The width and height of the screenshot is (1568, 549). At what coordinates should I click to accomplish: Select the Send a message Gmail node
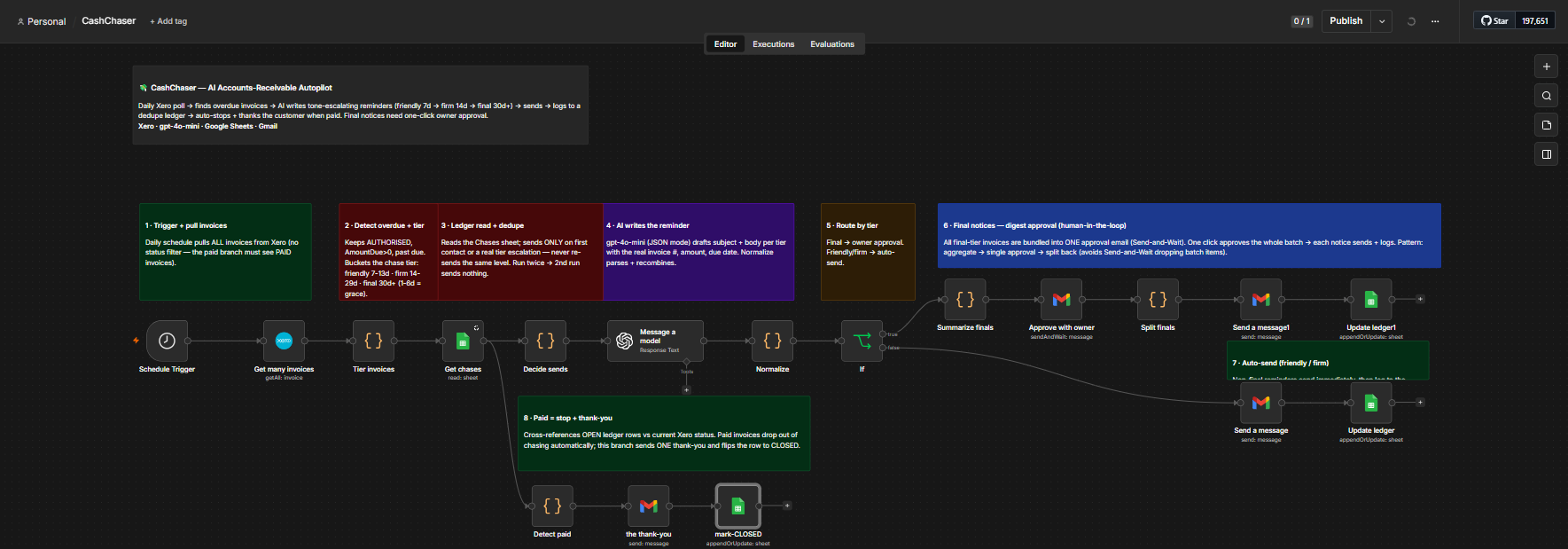point(1260,403)
